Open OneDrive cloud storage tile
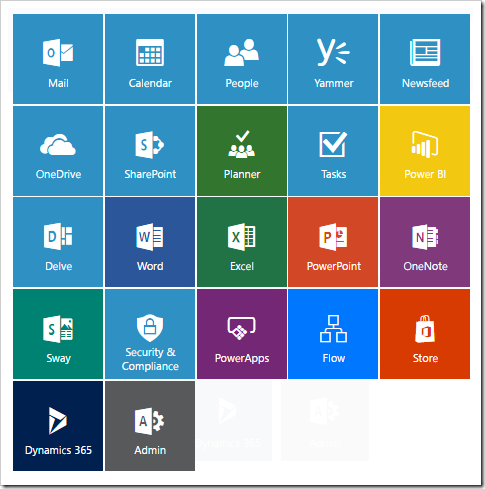The height and width of the screenshot is (489, 485). (x=58, y=151)
